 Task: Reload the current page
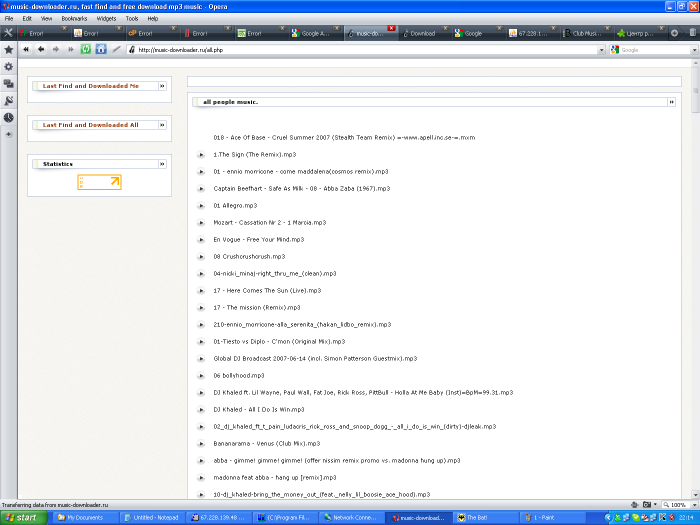[86, 50]
